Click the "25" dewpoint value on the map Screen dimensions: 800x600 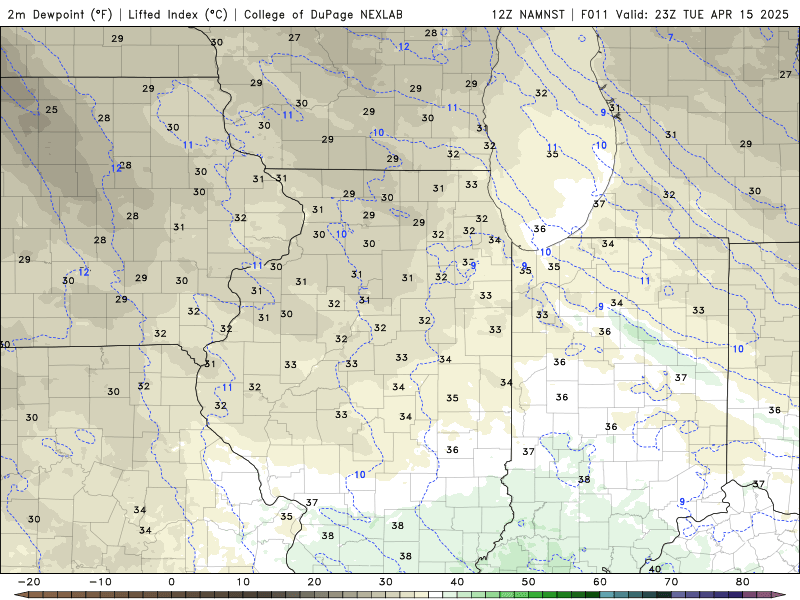[x=52, y=110]
